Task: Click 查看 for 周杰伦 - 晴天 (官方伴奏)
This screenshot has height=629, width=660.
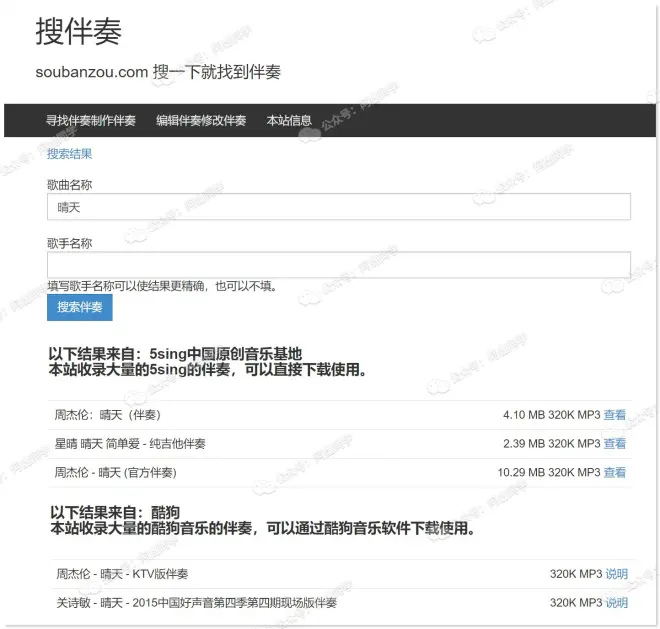Action: pos(615,472)
